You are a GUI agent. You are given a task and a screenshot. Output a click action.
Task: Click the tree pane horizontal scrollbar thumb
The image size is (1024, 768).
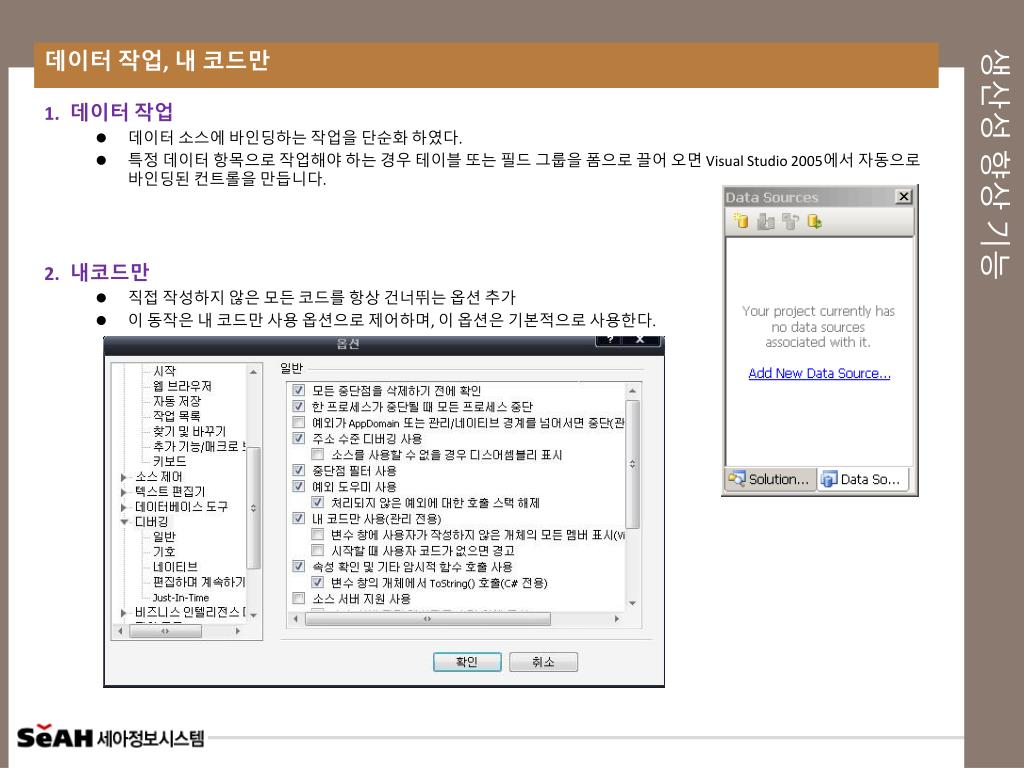point(165,631)
